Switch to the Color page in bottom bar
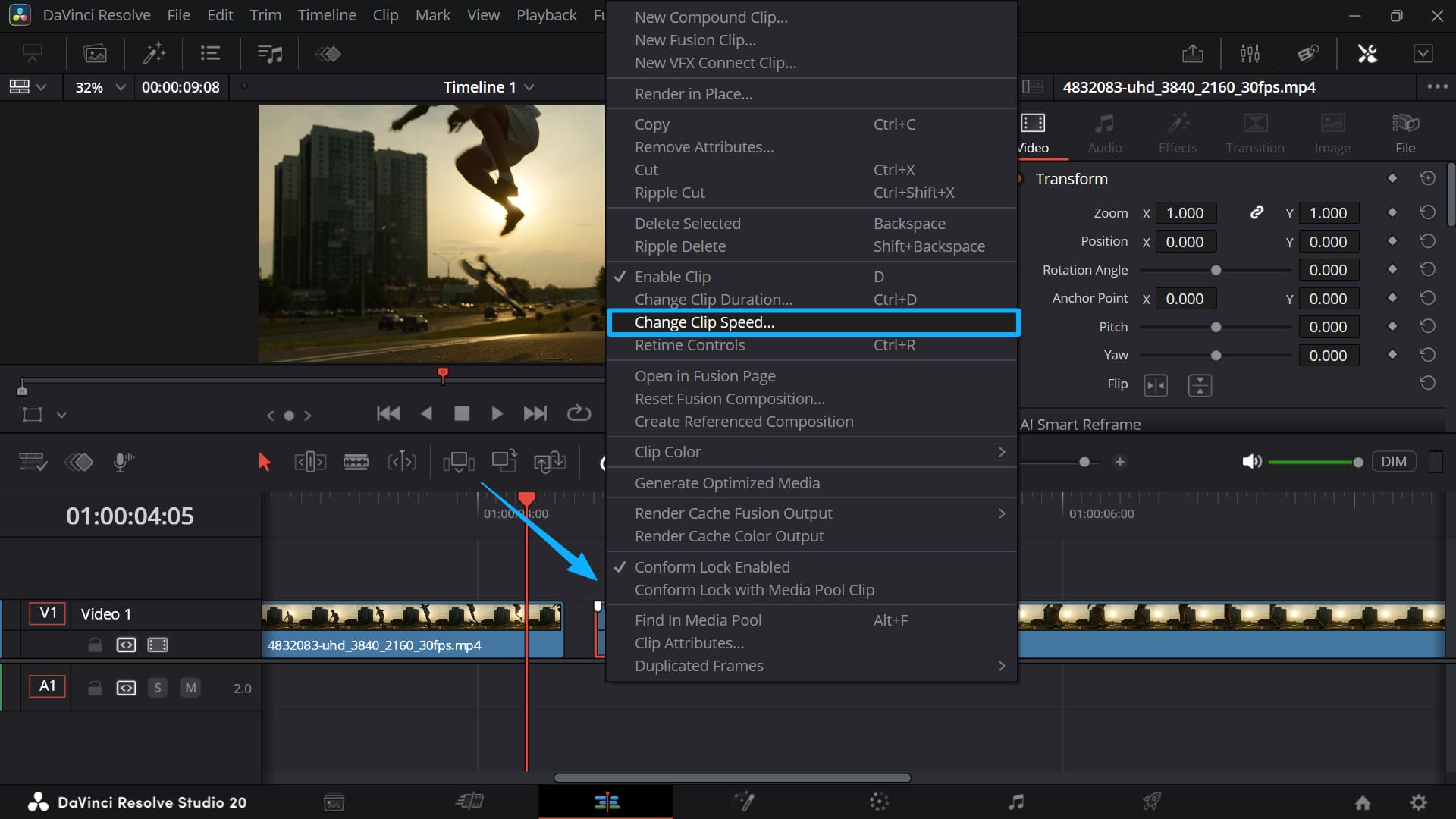Screen dimensions: 1456x819 [x=880, y=802]
